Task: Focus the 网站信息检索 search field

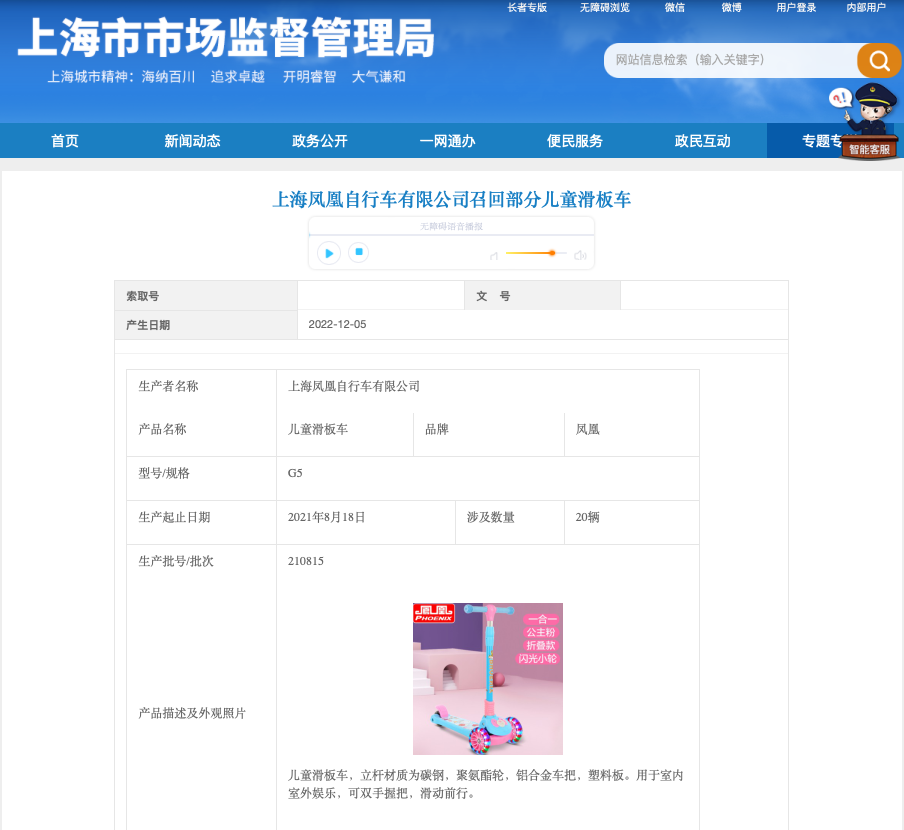Action: pyautogui.click(x=730, y=60)
